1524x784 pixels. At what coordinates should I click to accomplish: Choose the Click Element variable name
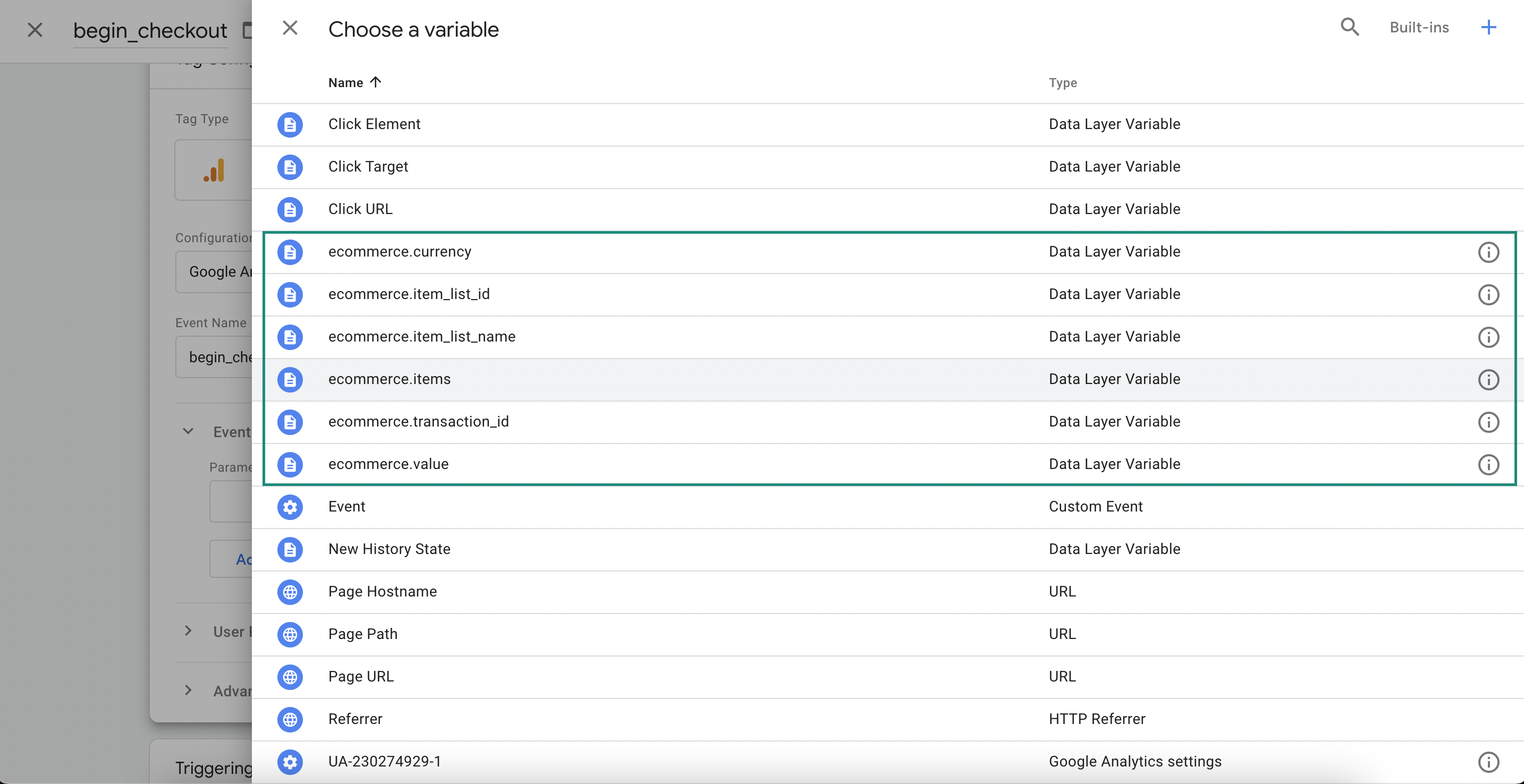[x=374, y=124]
